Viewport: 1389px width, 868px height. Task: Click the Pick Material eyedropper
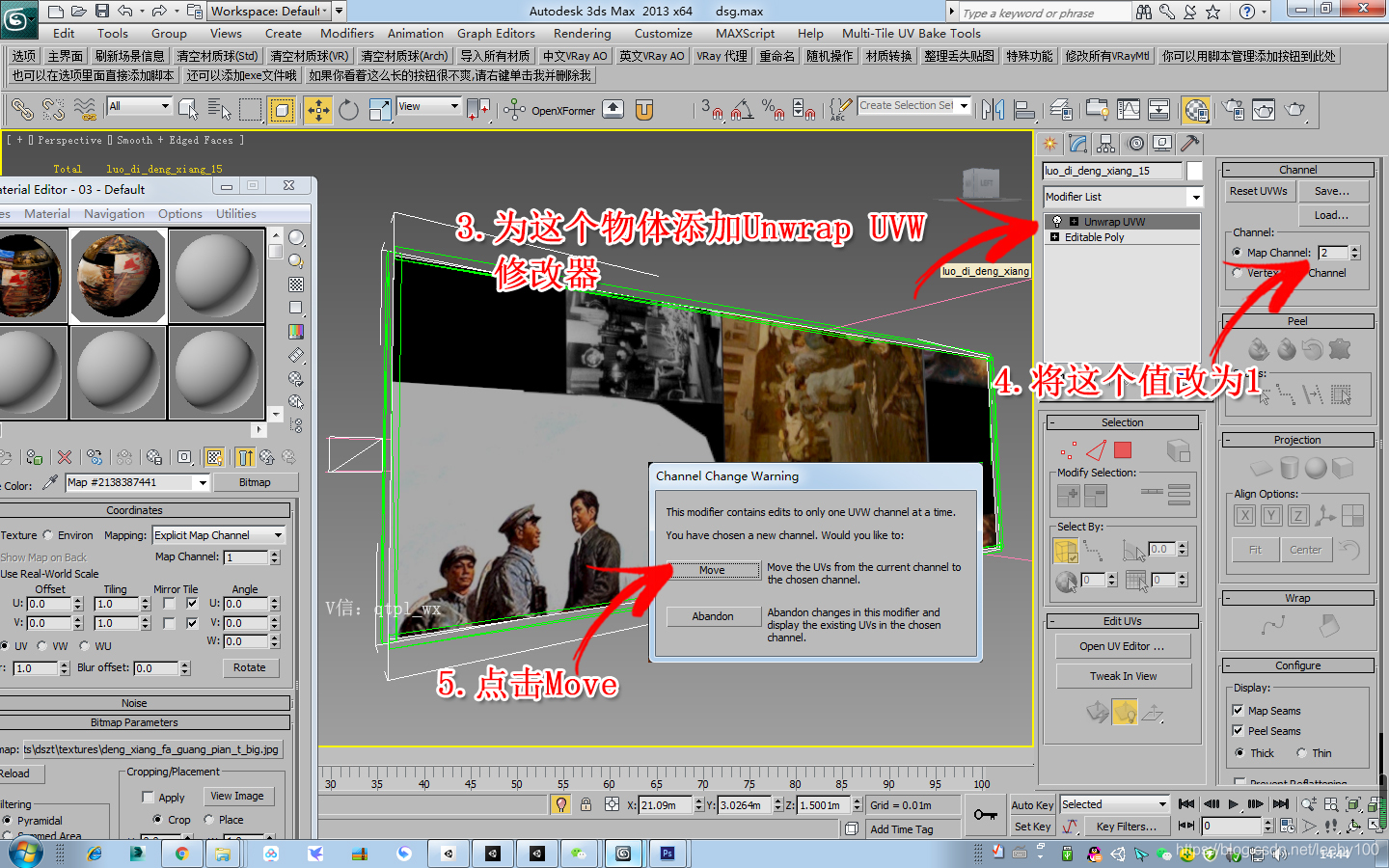point(49,482)
